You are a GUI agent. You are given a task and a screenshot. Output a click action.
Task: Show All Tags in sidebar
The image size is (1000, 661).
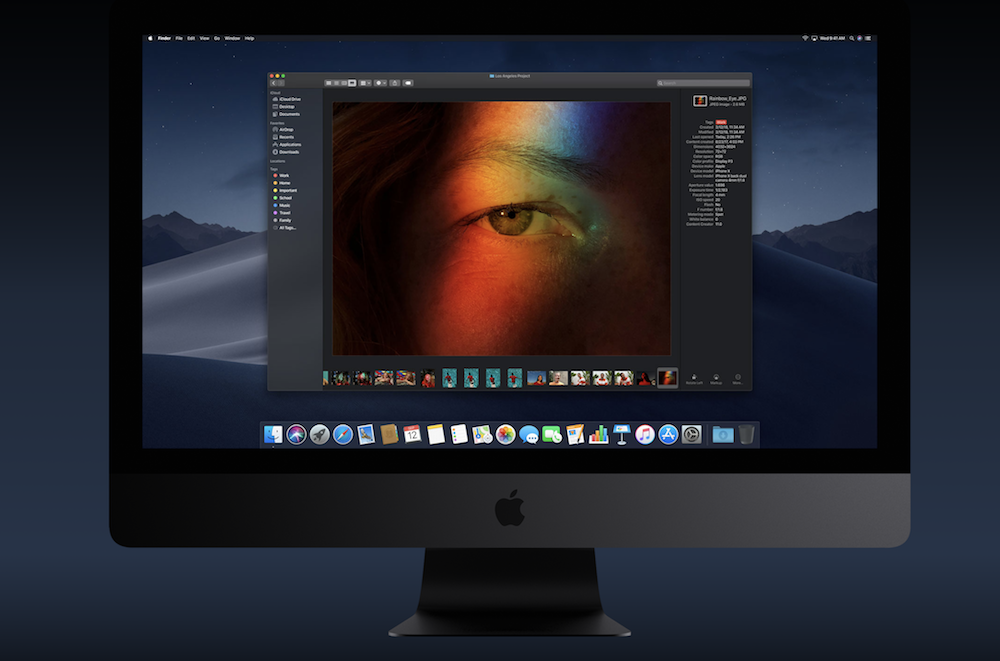coord(284,228)
